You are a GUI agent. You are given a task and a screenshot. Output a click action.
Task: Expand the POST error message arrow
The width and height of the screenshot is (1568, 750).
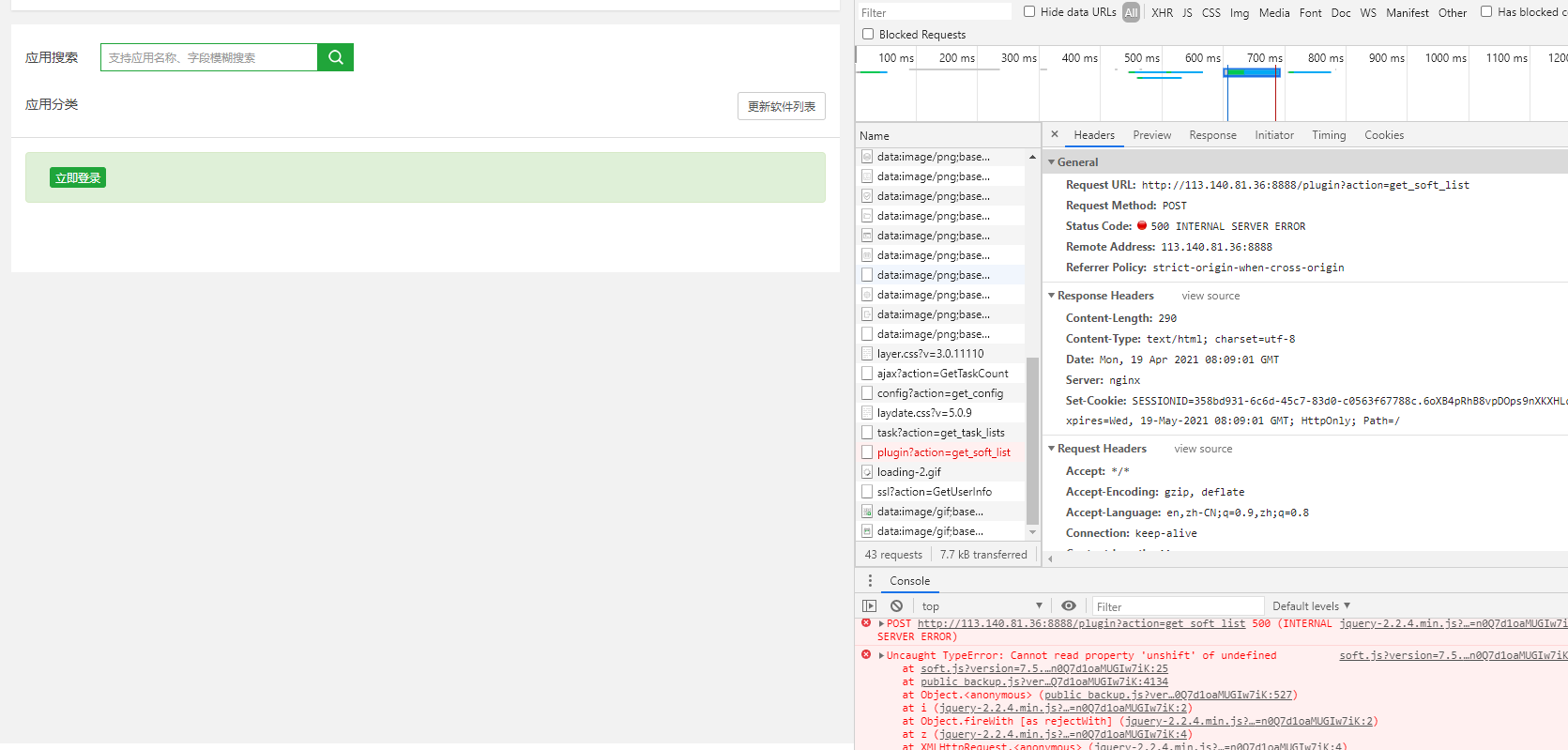[882, 623]
